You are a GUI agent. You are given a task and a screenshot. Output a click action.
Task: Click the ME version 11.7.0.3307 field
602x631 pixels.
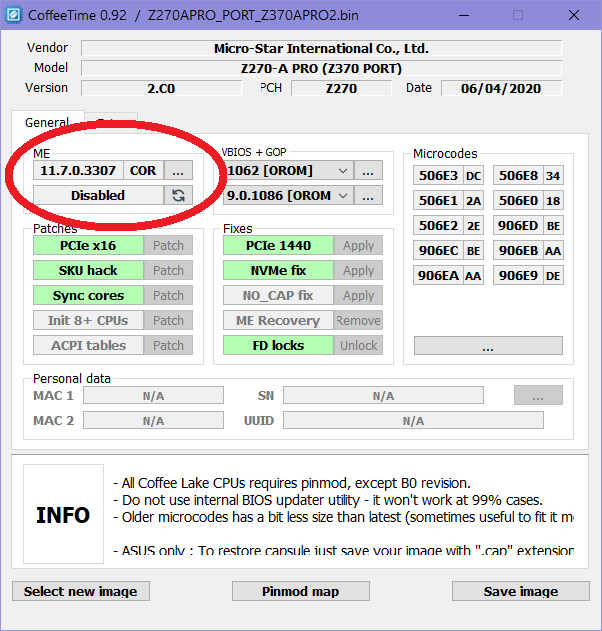(78, 171)
